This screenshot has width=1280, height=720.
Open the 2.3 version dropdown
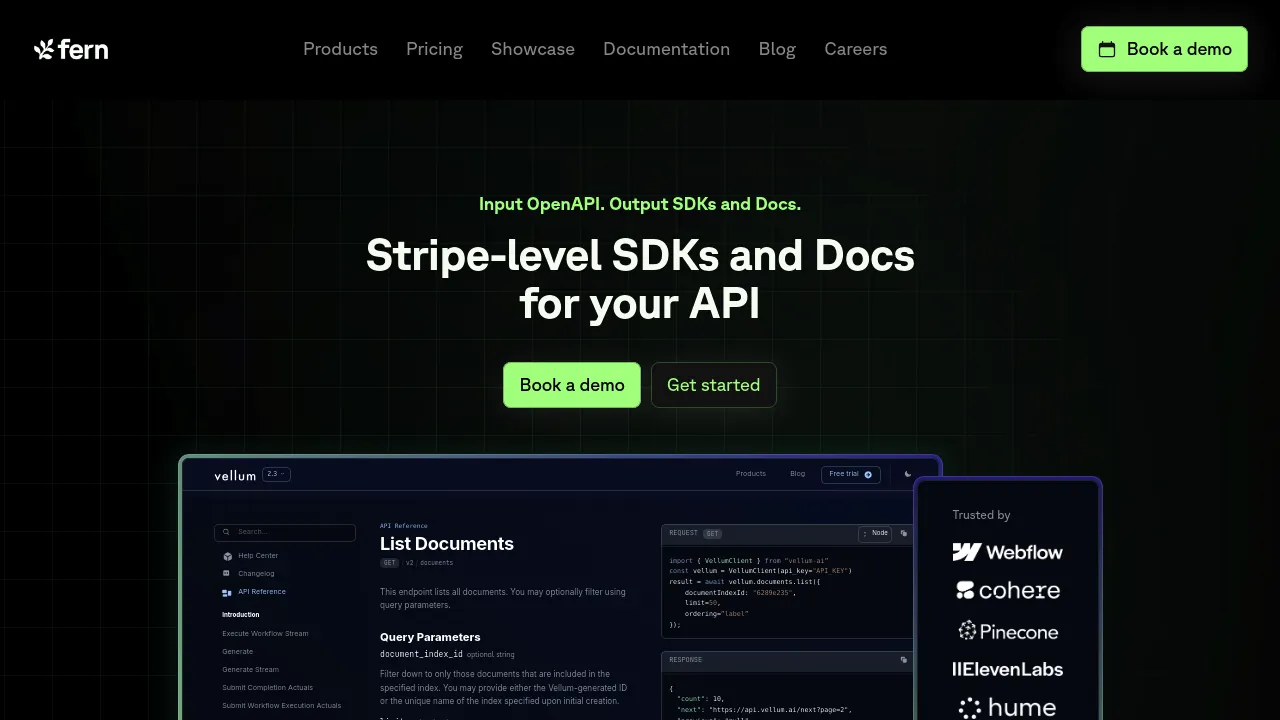276,474
